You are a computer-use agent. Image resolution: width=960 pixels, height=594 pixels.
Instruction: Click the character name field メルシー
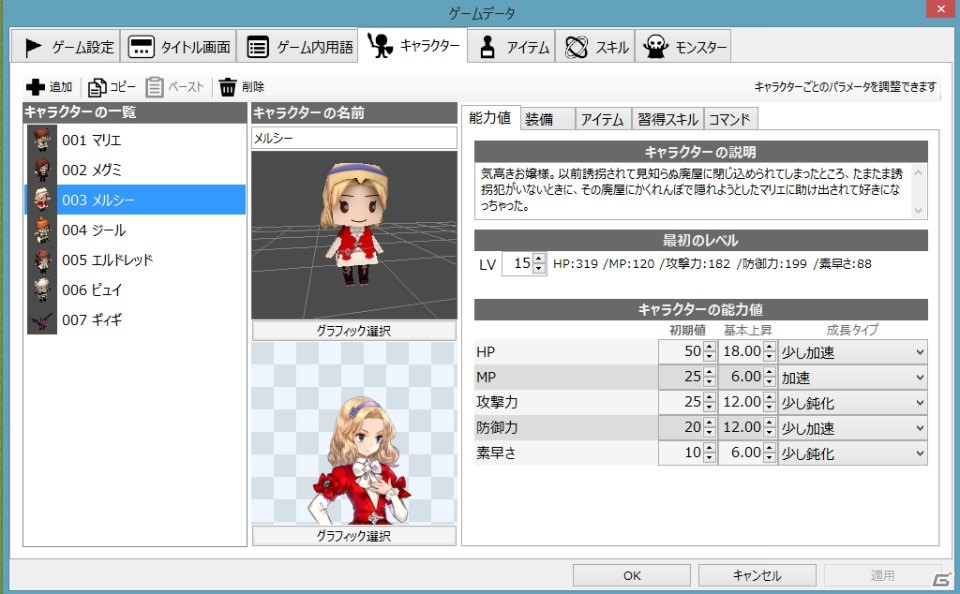354,138
